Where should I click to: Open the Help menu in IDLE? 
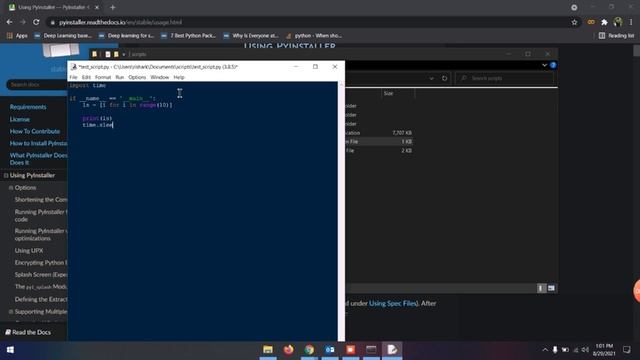click(179, 77)
